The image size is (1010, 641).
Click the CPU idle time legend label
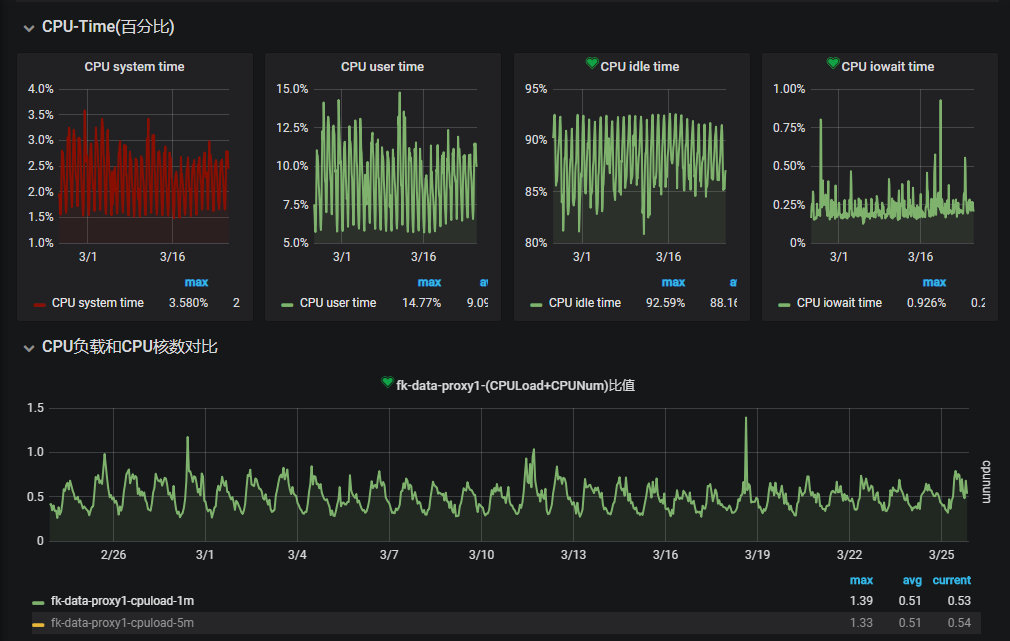coord(584,303)
